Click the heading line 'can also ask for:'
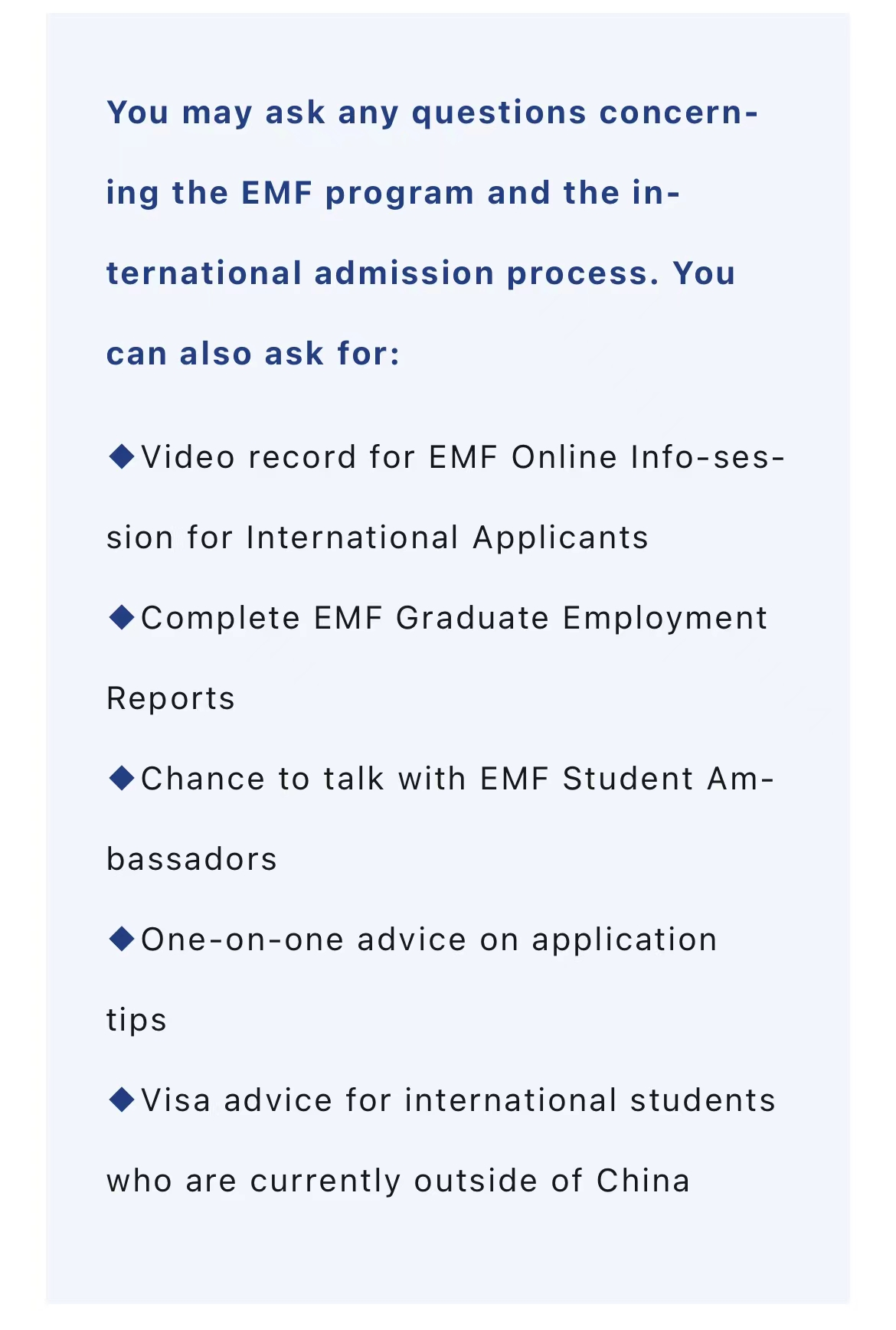Viewport: 896px width, 1330px height. 253,355
